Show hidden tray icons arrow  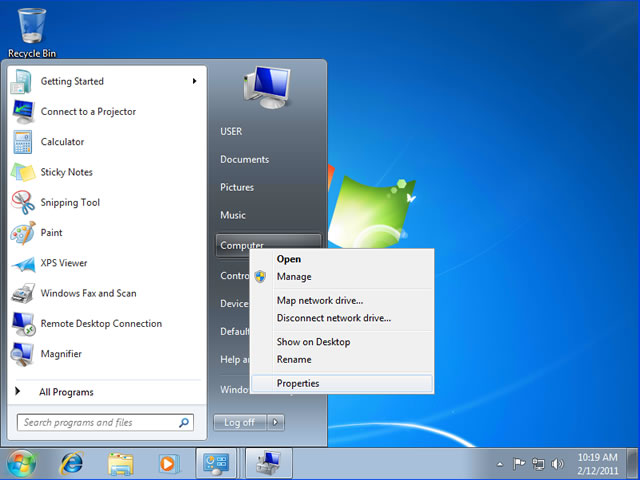(x=500, y=464)
